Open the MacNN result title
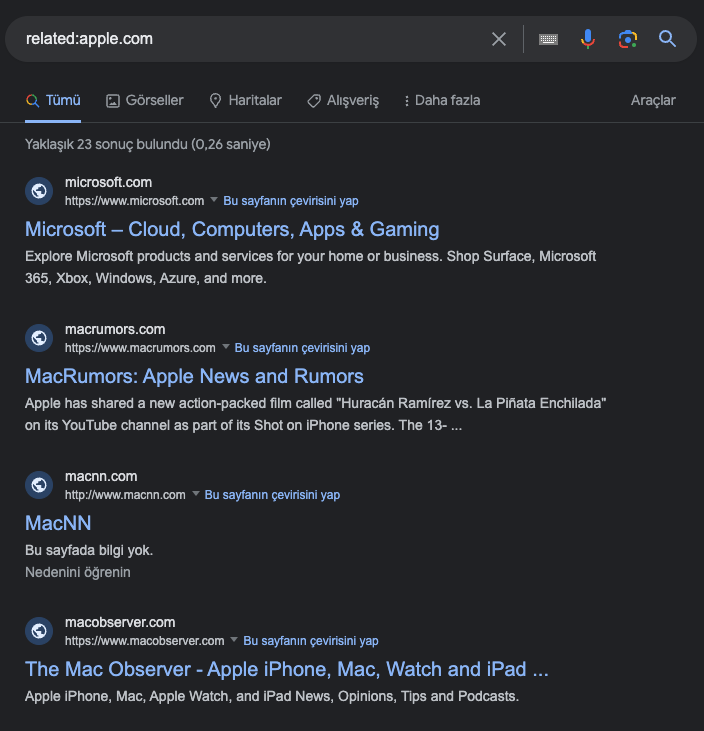This screenshot has height=731, width=704. coord(58,523)
